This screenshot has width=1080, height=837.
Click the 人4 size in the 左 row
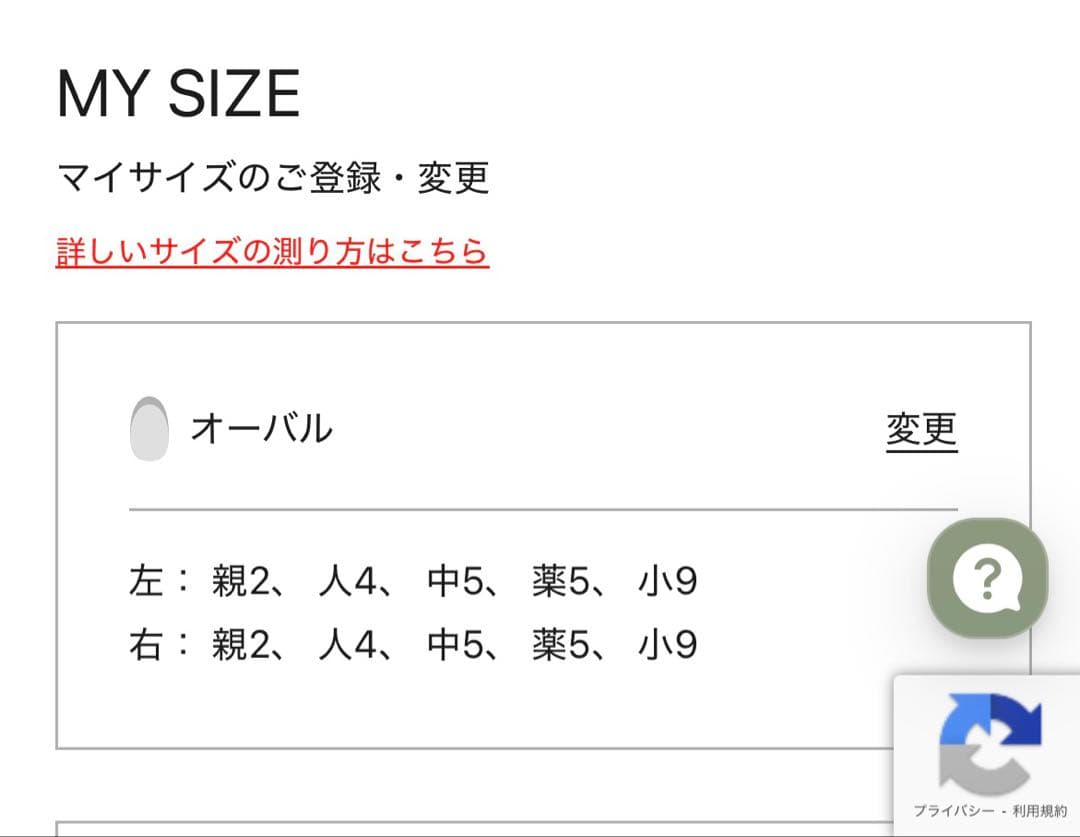pos(348,582)
